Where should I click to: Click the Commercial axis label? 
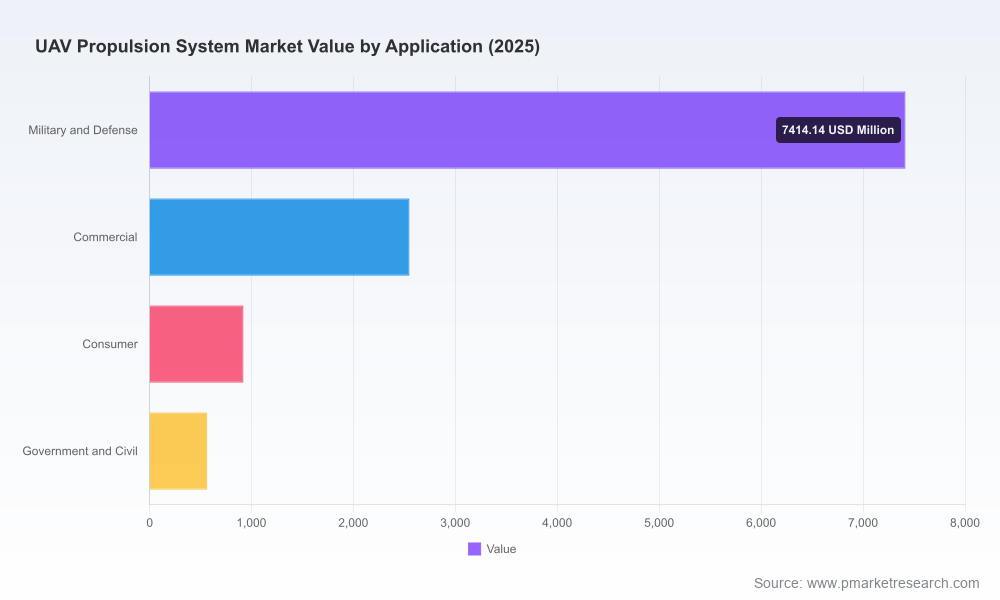[105, 237]
